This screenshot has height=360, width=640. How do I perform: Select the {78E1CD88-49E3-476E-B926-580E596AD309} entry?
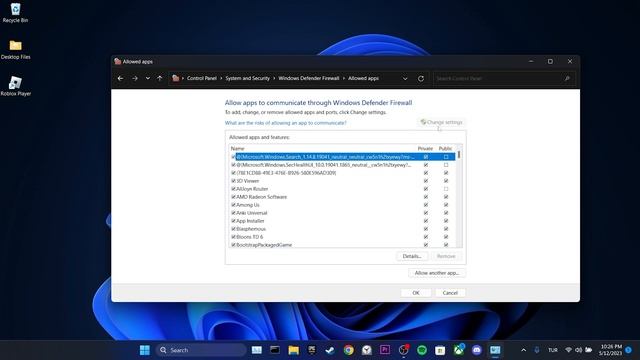(x=343, y=173)
